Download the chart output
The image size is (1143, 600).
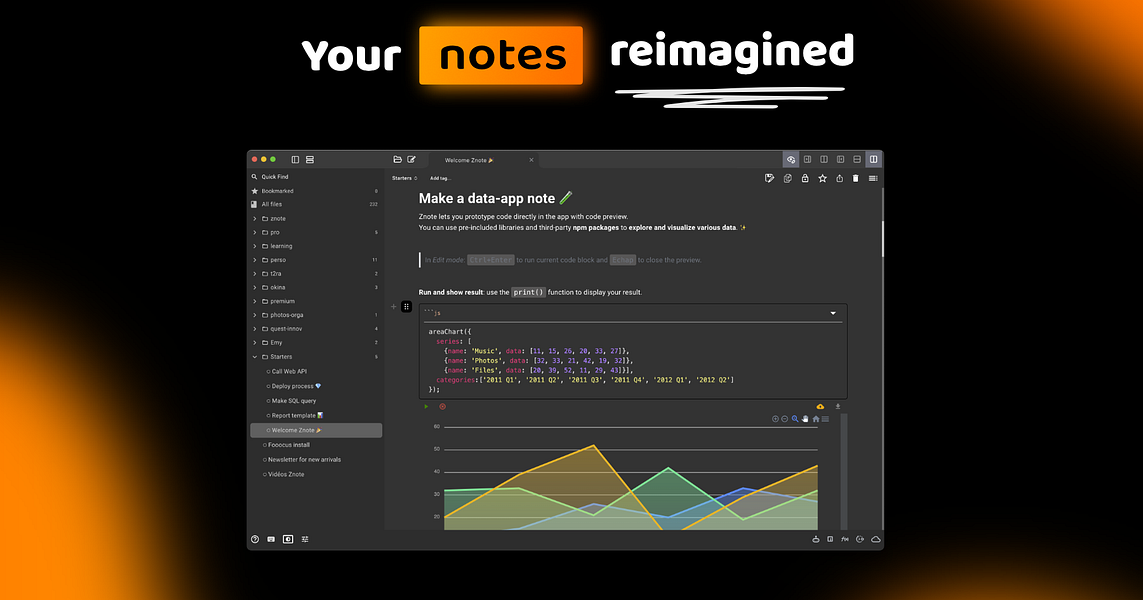[x=838, y=407]
